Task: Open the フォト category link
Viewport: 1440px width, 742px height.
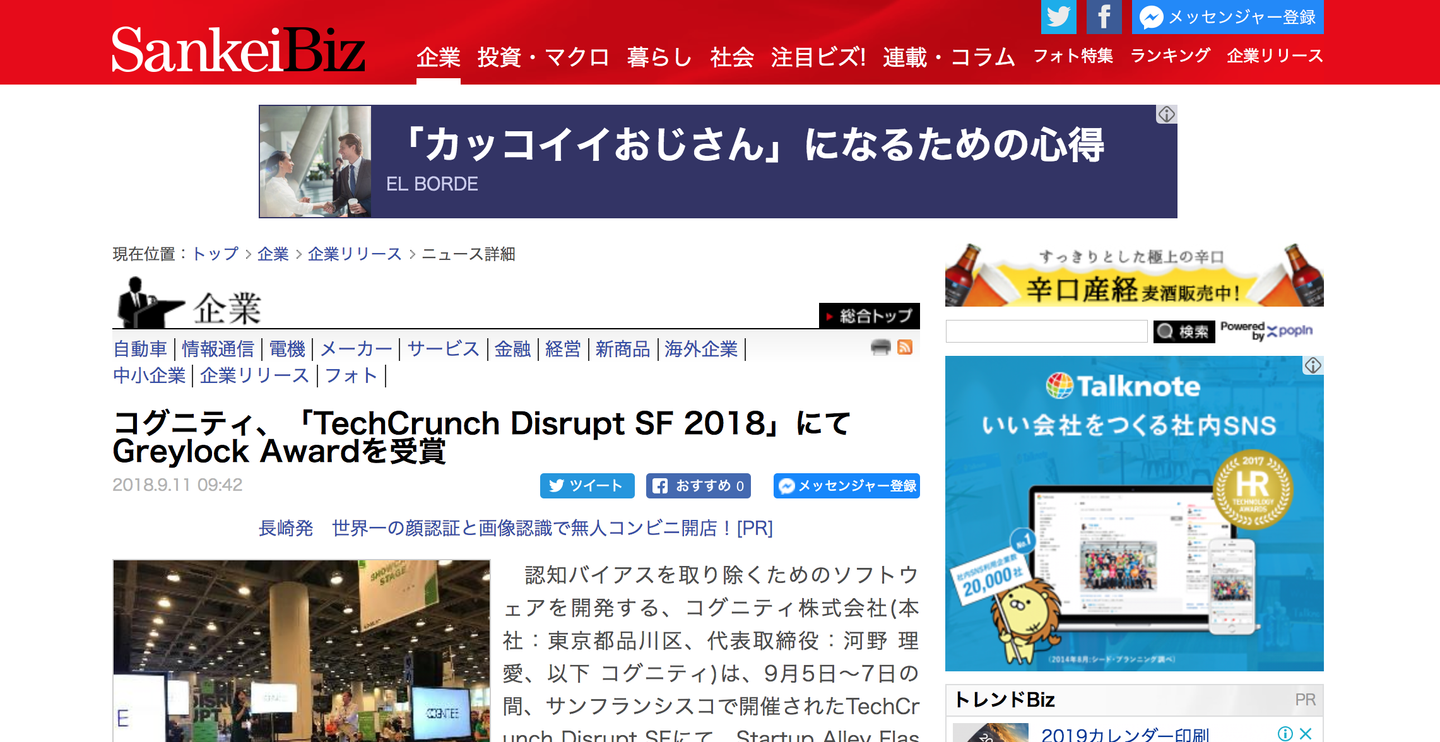Action: coord(351,376)
